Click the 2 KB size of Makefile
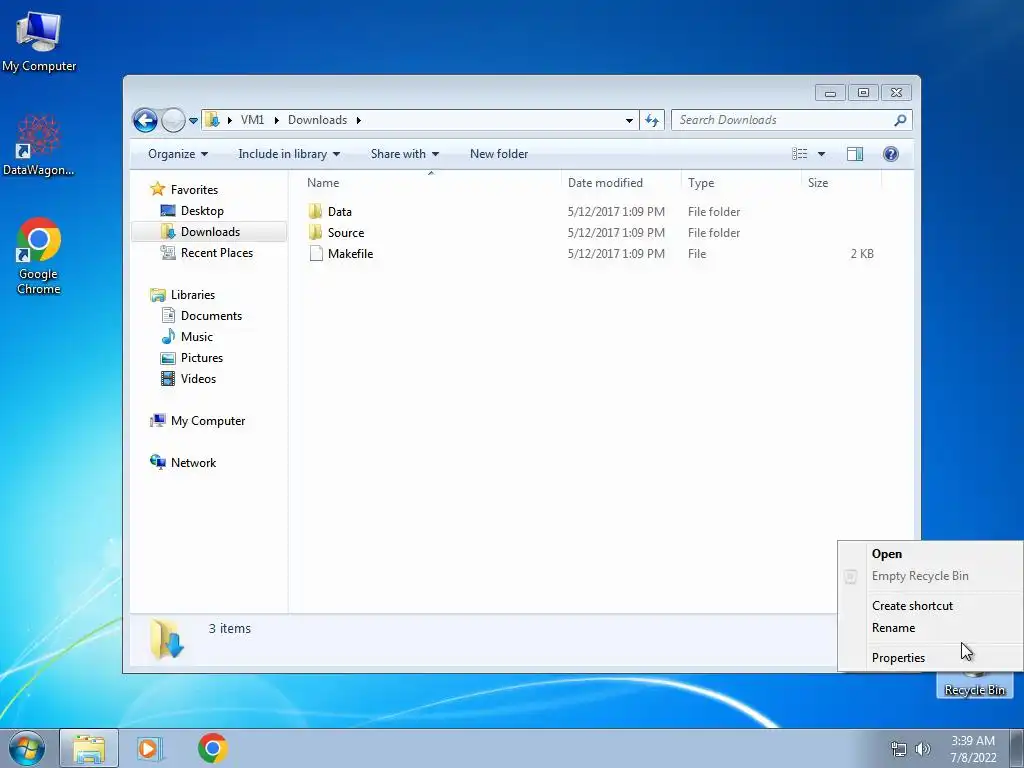Screen dimensions: 1024x768 [862, 253]
